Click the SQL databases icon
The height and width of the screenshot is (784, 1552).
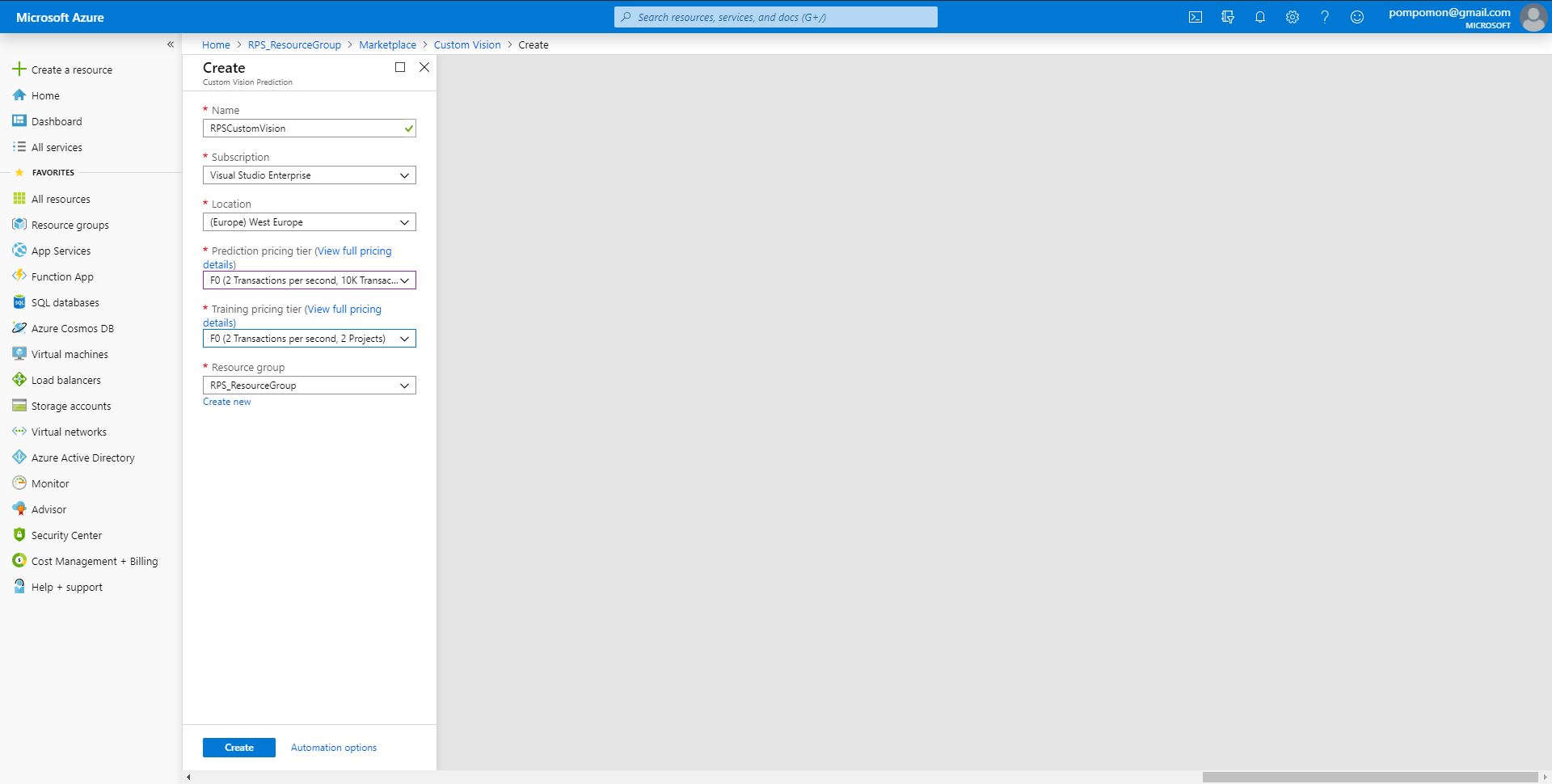(x=19, y=302)
